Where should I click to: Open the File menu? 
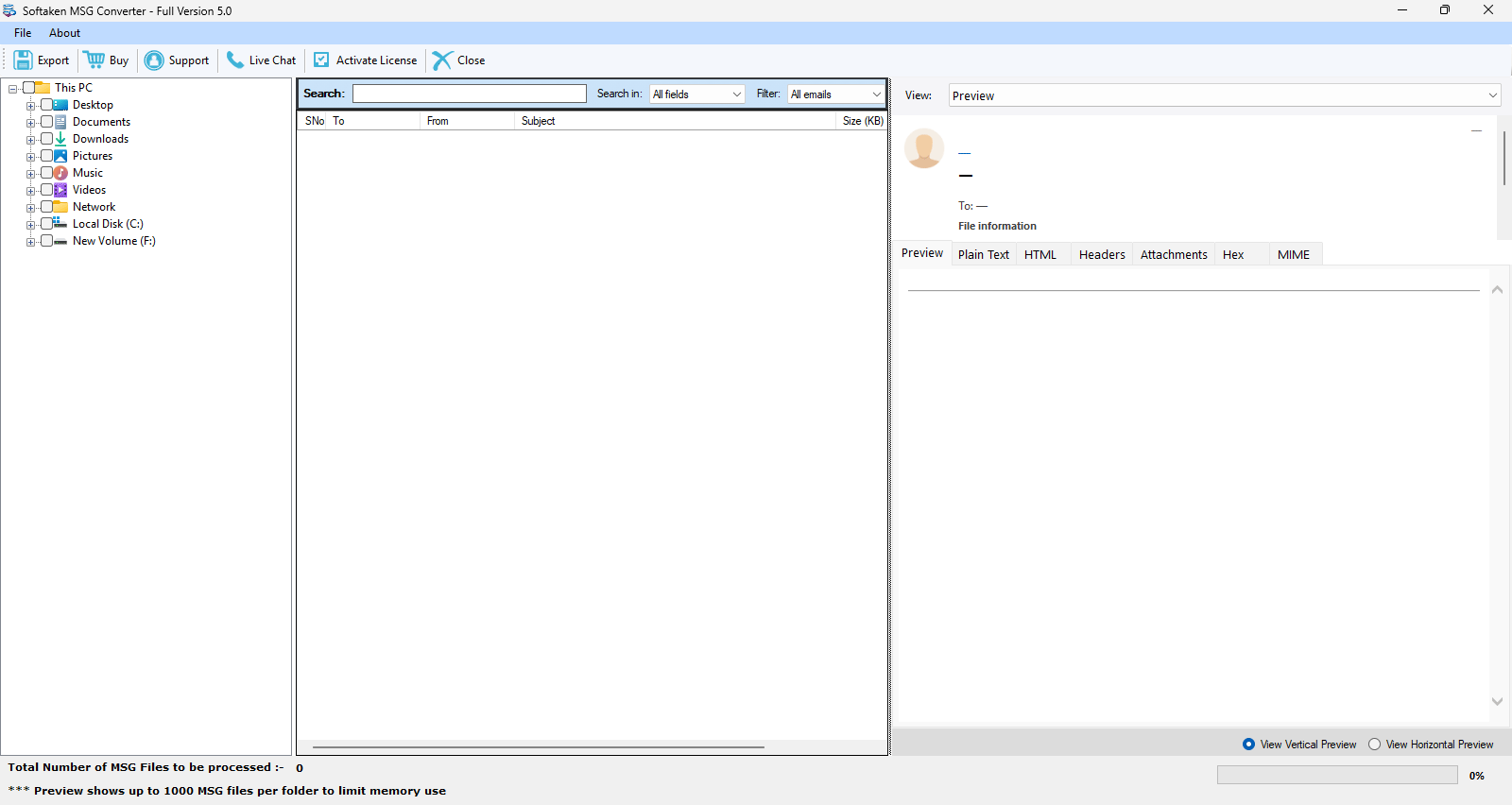tap(23, 33)
